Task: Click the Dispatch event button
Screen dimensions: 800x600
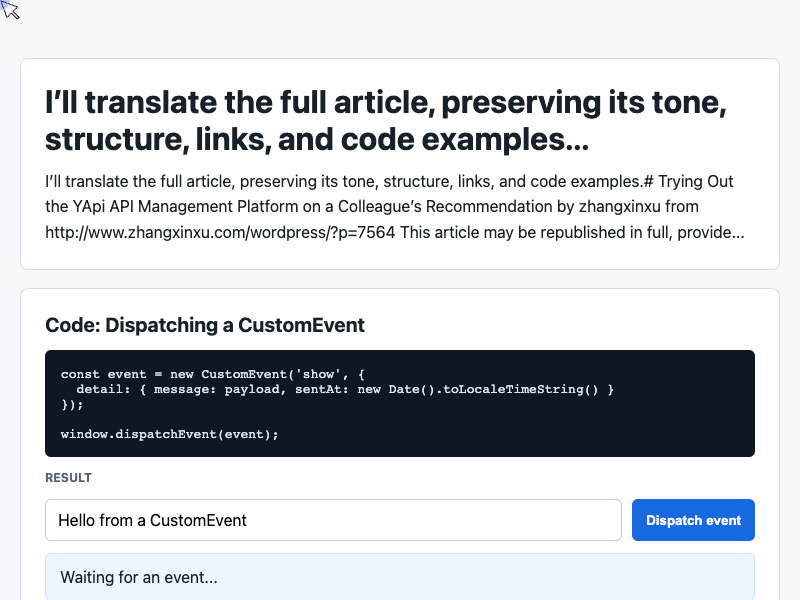Action: [693, 520]
